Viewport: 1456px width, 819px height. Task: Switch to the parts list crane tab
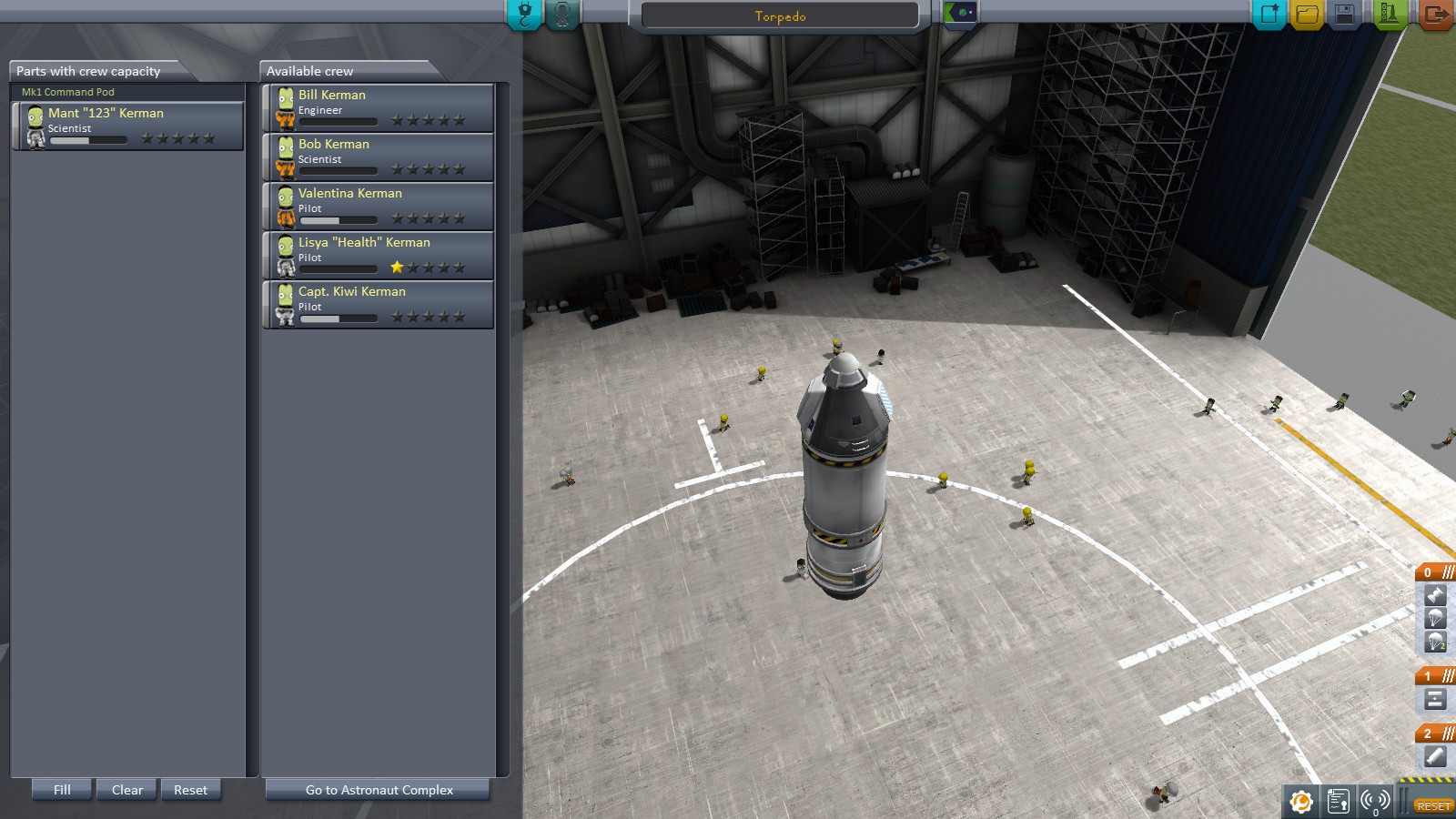525,14
